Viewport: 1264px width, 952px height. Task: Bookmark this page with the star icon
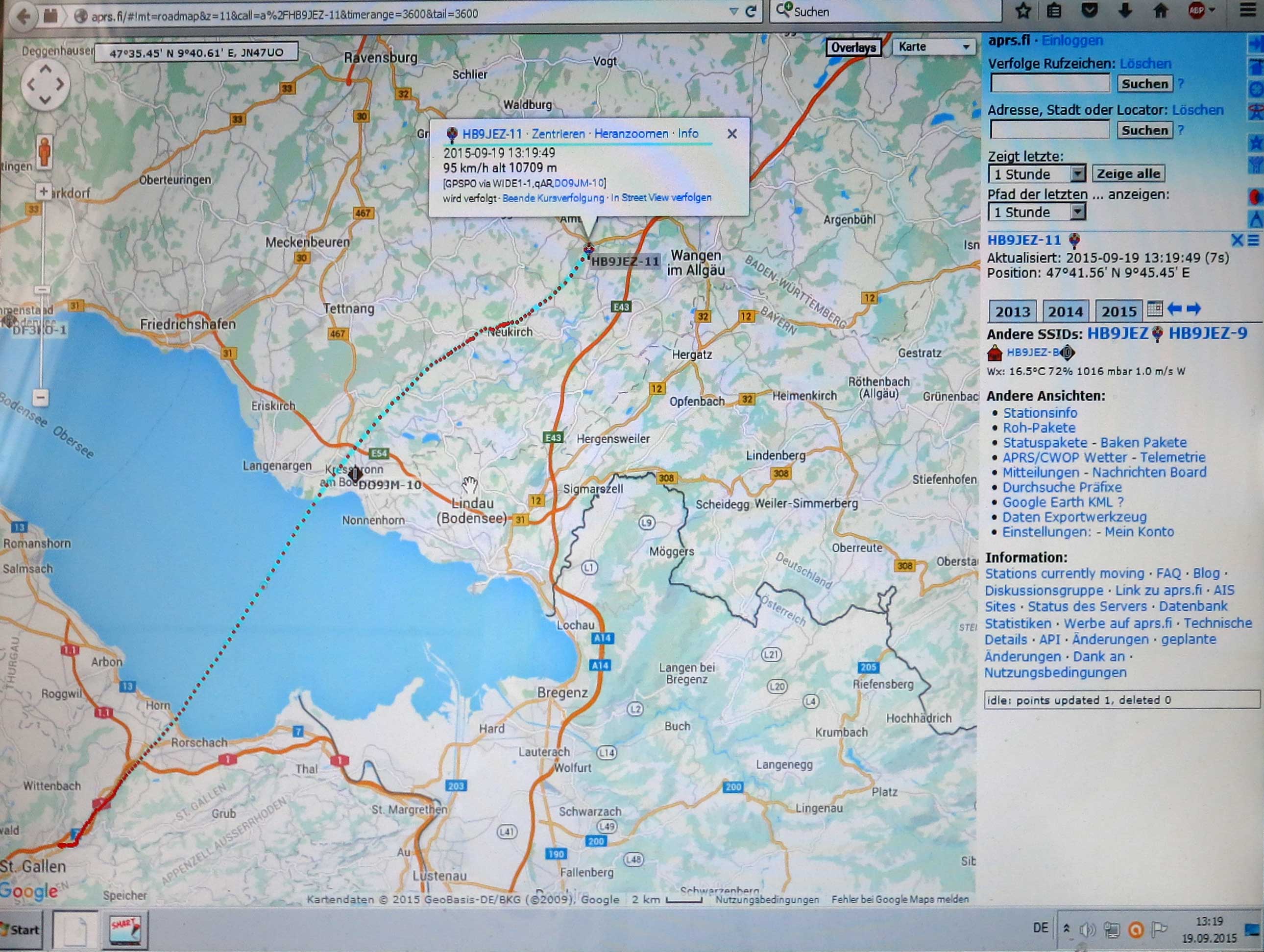pyautogui.click(x=1023, y=11)
